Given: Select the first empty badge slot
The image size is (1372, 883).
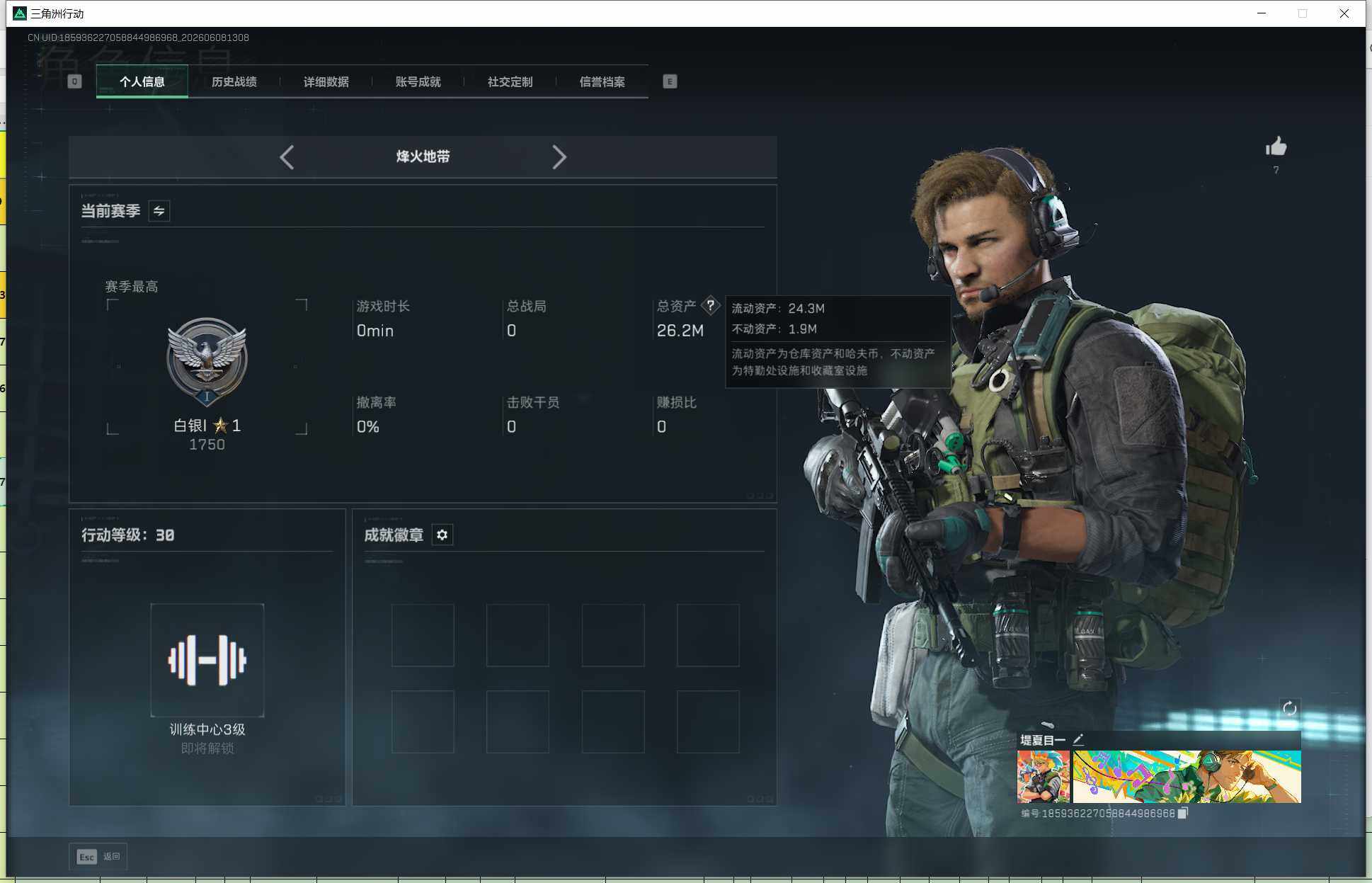Looking at the screenshot, I should 423,635.
